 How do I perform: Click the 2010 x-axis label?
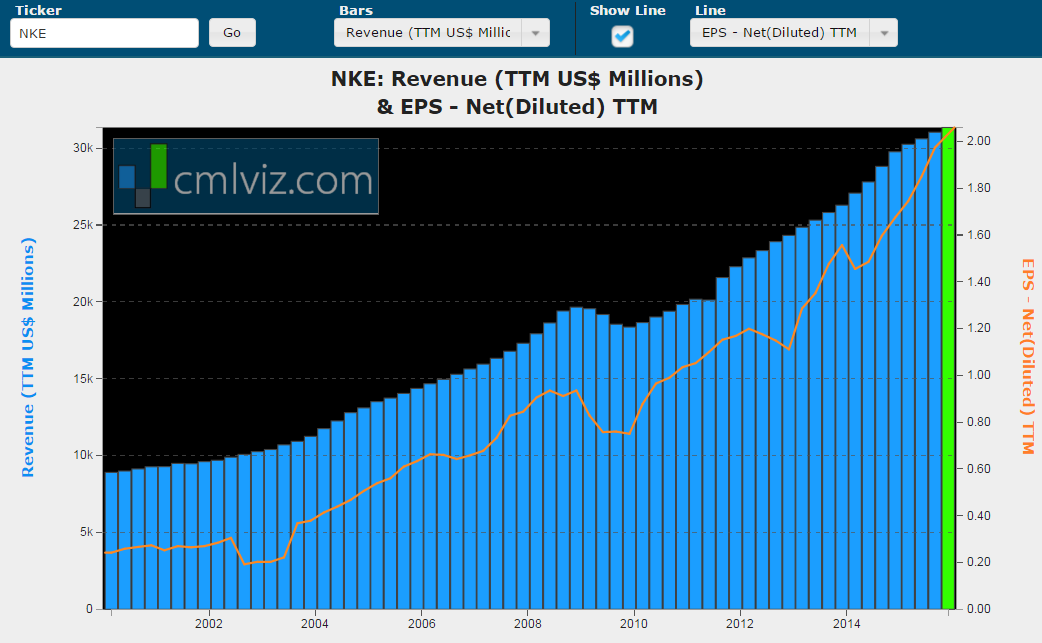click(633, 624)
